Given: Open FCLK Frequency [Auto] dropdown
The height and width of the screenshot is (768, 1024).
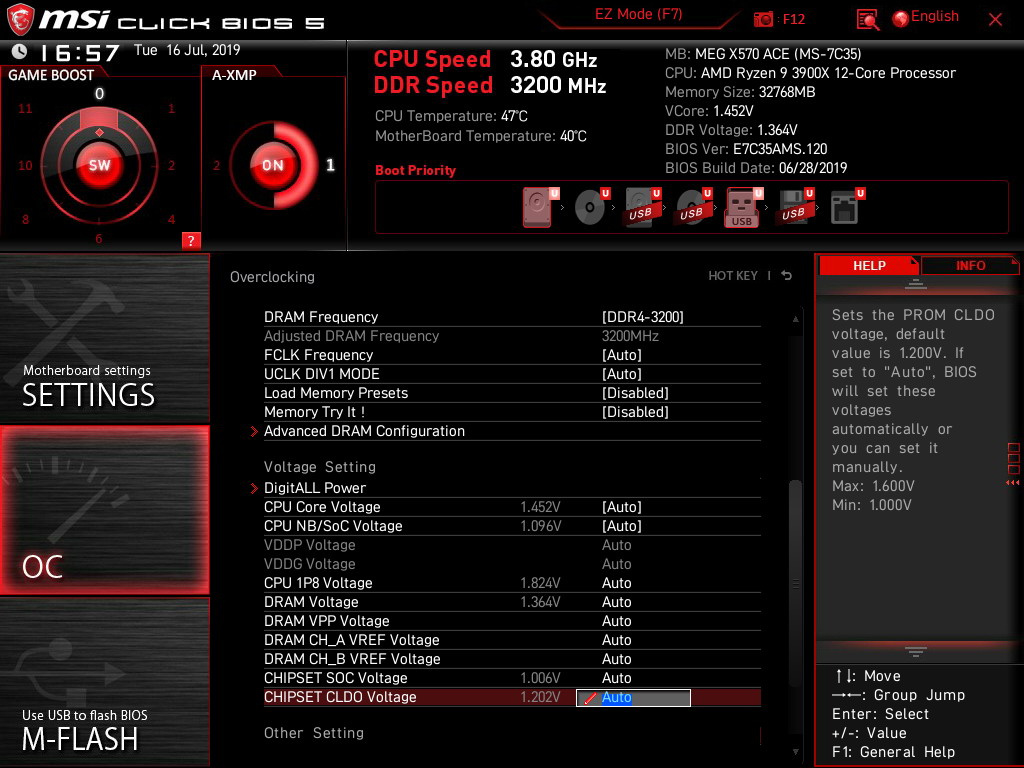Looking at the screenshot, I should [622, 355].
